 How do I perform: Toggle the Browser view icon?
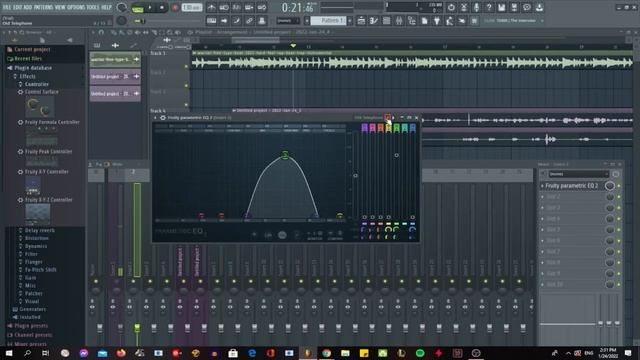411,20
